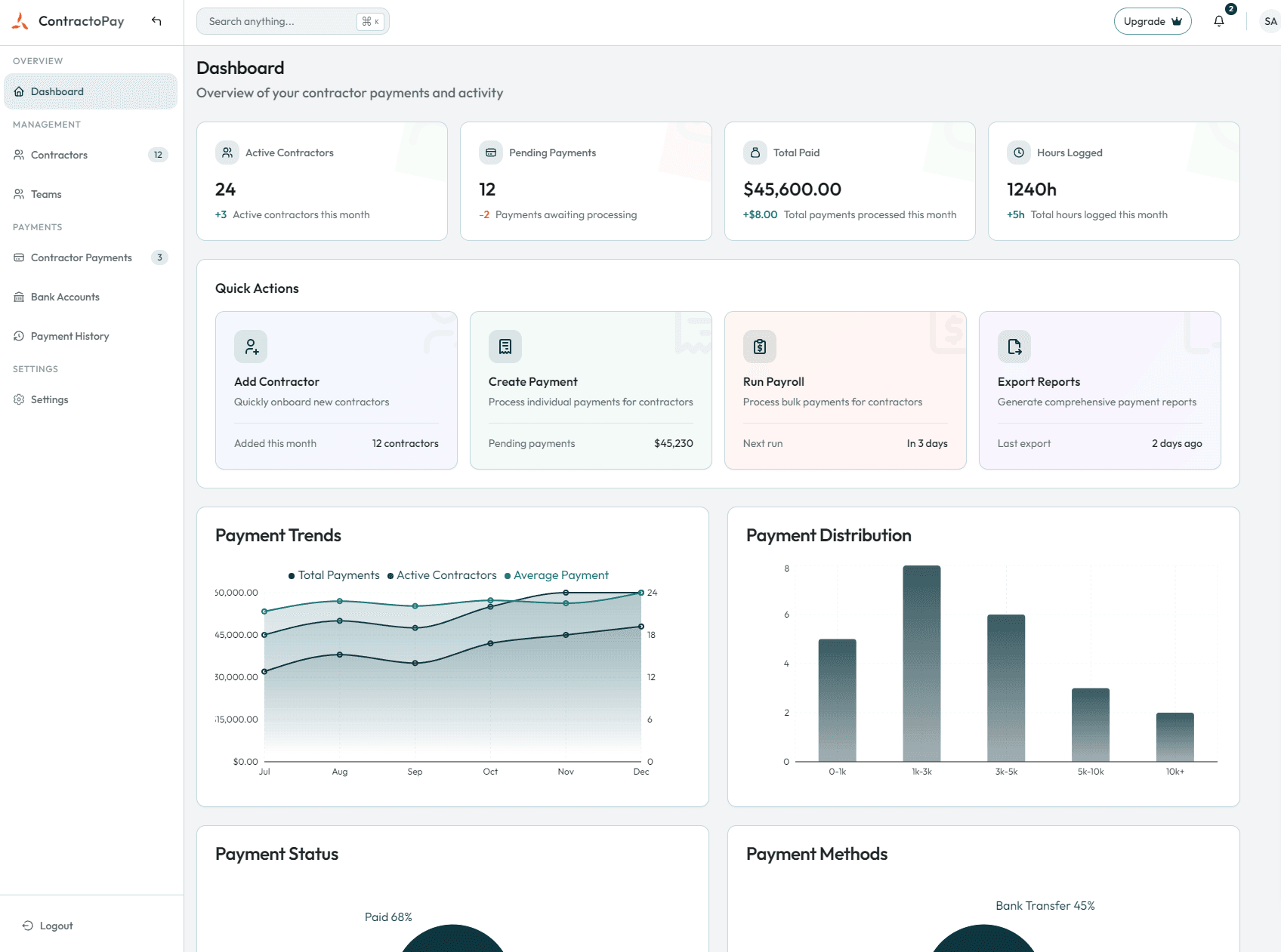Click the Export Reports file icon
The height and width of the screenshot is (952, 1281).
pos(1014,347)
